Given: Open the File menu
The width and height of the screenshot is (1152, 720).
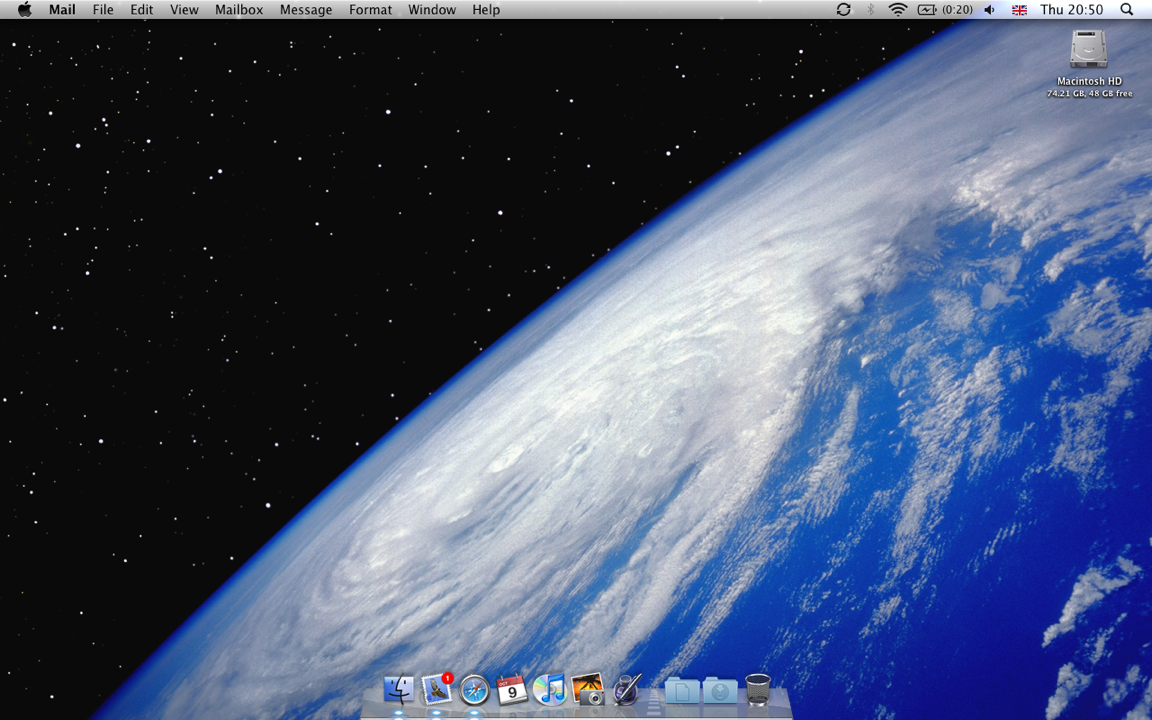Looking at the screenshot, I should pyautogui.click(x=103, y=10).
